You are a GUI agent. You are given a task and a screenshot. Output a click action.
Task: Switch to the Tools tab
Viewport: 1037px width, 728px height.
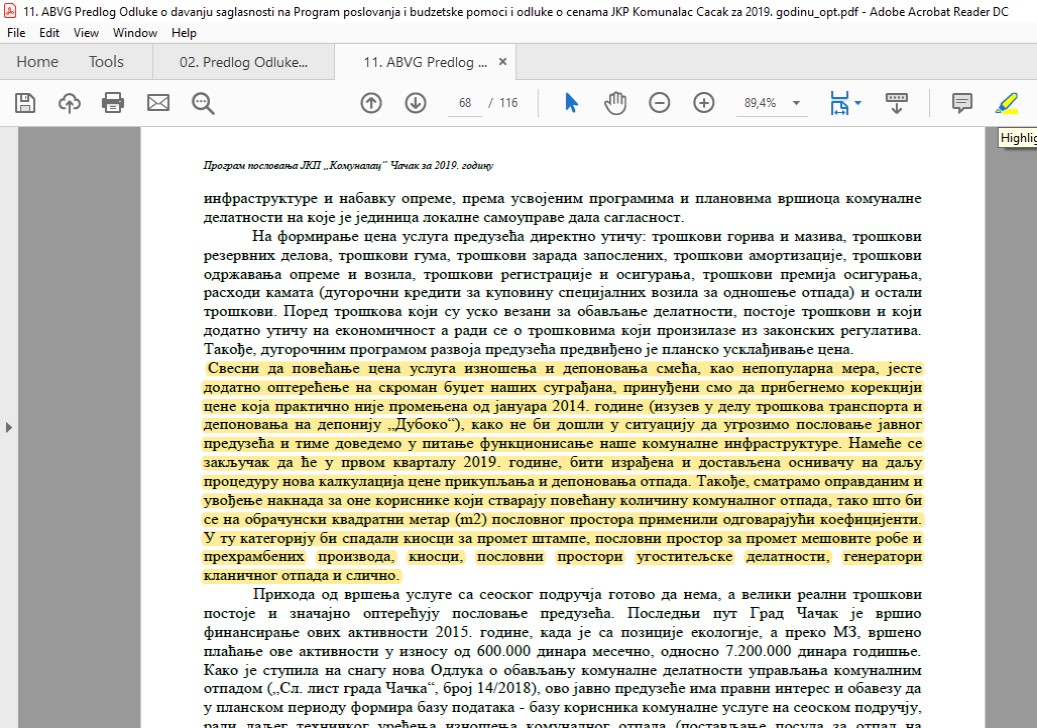(106, 62)
